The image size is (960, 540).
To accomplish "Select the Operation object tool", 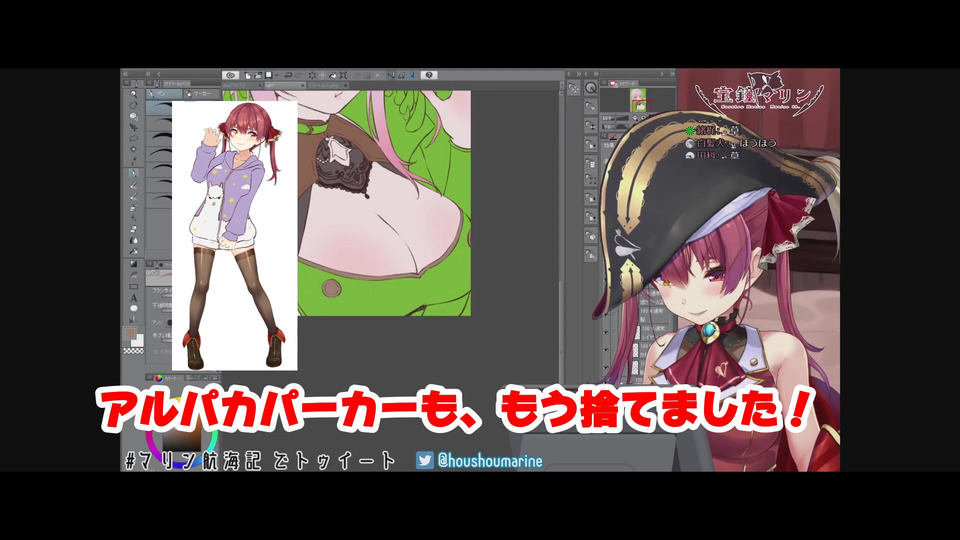I will [x=133, y=116].
